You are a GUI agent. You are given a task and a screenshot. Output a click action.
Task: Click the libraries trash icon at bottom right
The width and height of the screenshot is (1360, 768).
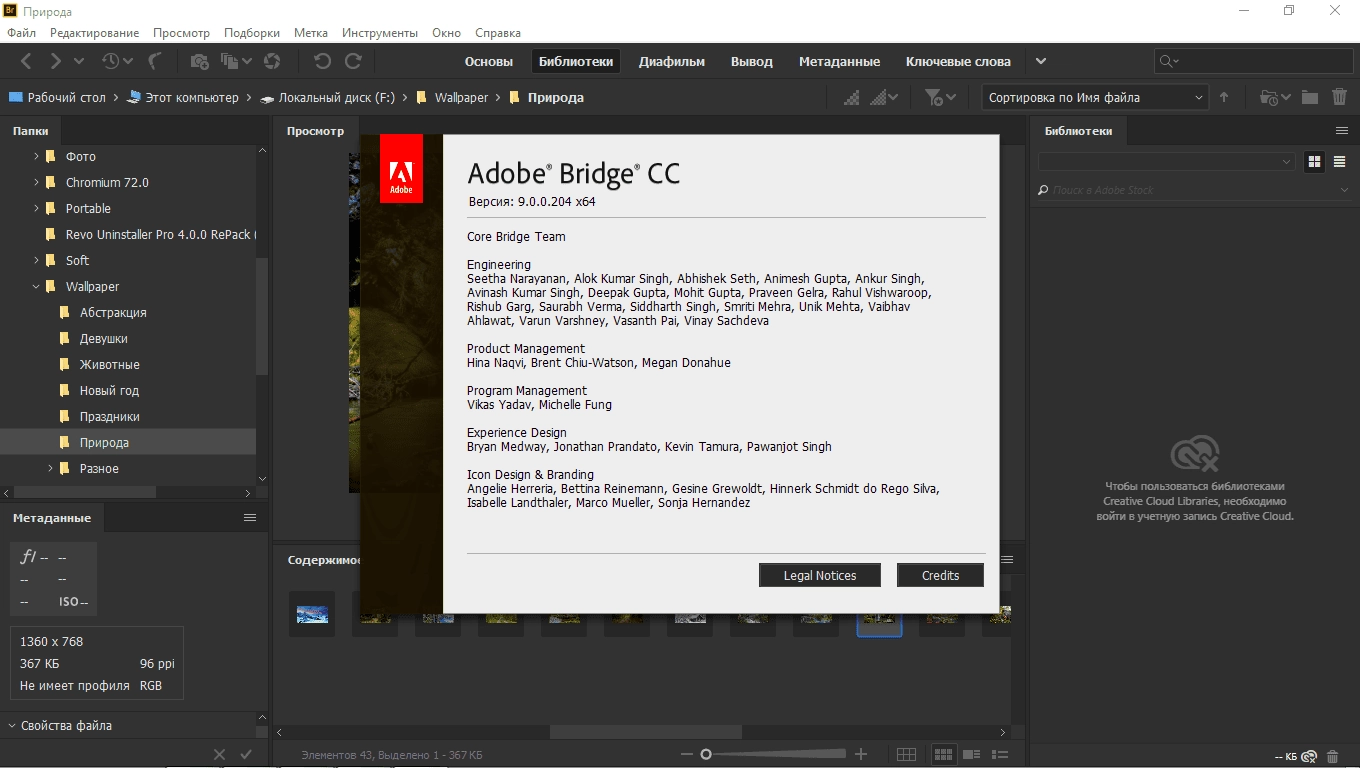point(1333,756)
